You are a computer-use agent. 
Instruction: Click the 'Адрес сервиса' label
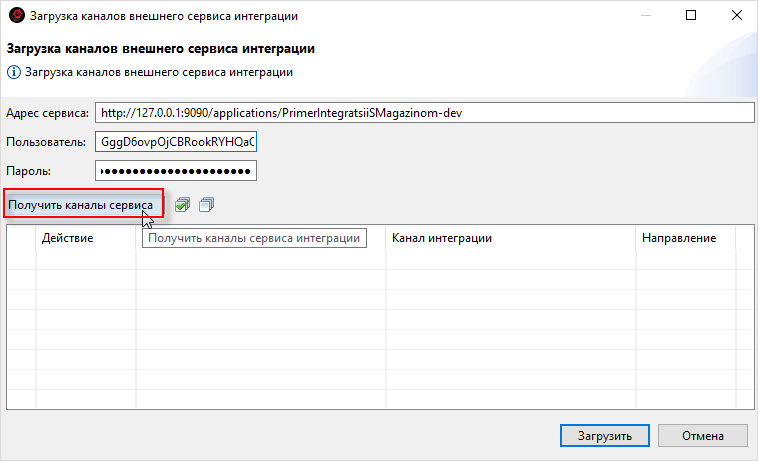48,113
